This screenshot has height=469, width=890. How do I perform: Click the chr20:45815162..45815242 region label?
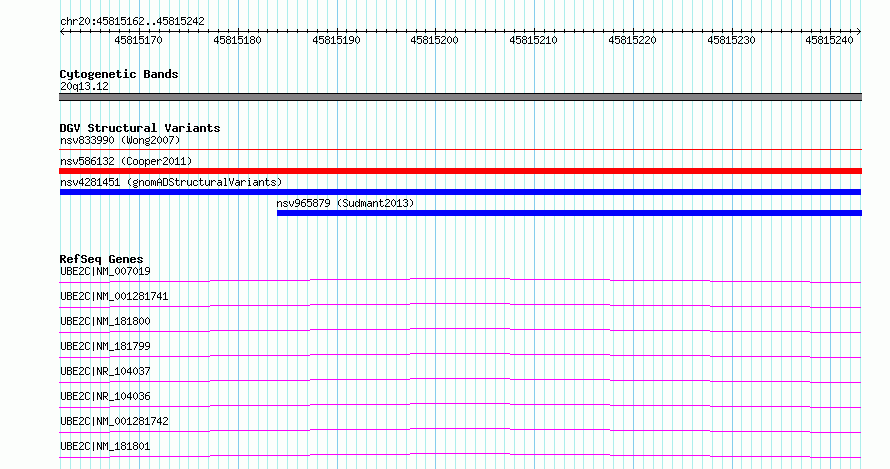(132, 22)
